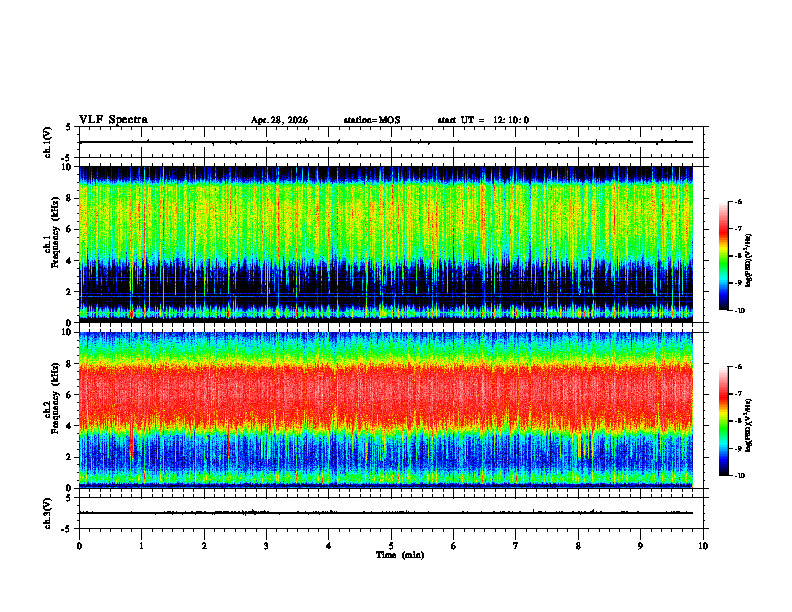Image resolution: width=792 pixels, height=612 pixels.
Task: Click the dark dropout line after minute 7 in ch.1
Action: click(x=530, y=217)
